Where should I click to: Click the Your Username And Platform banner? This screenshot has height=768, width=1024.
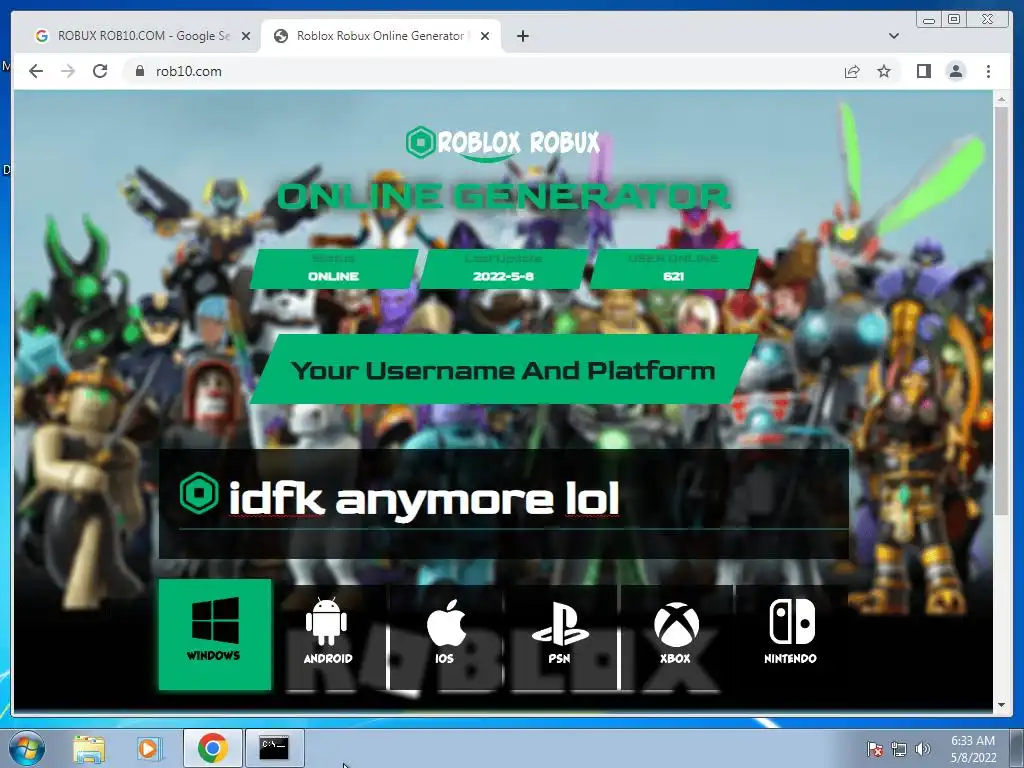tap(504, 370)
